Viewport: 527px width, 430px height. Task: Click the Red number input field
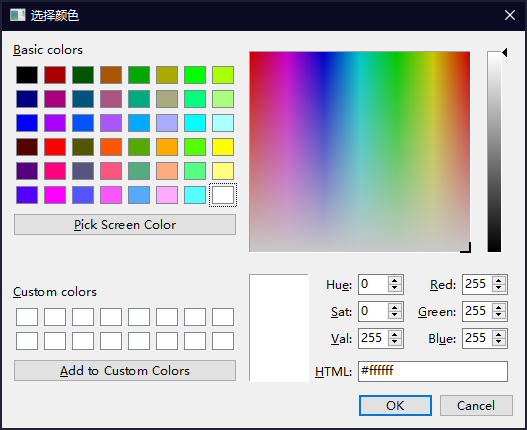tap(477, 284)
